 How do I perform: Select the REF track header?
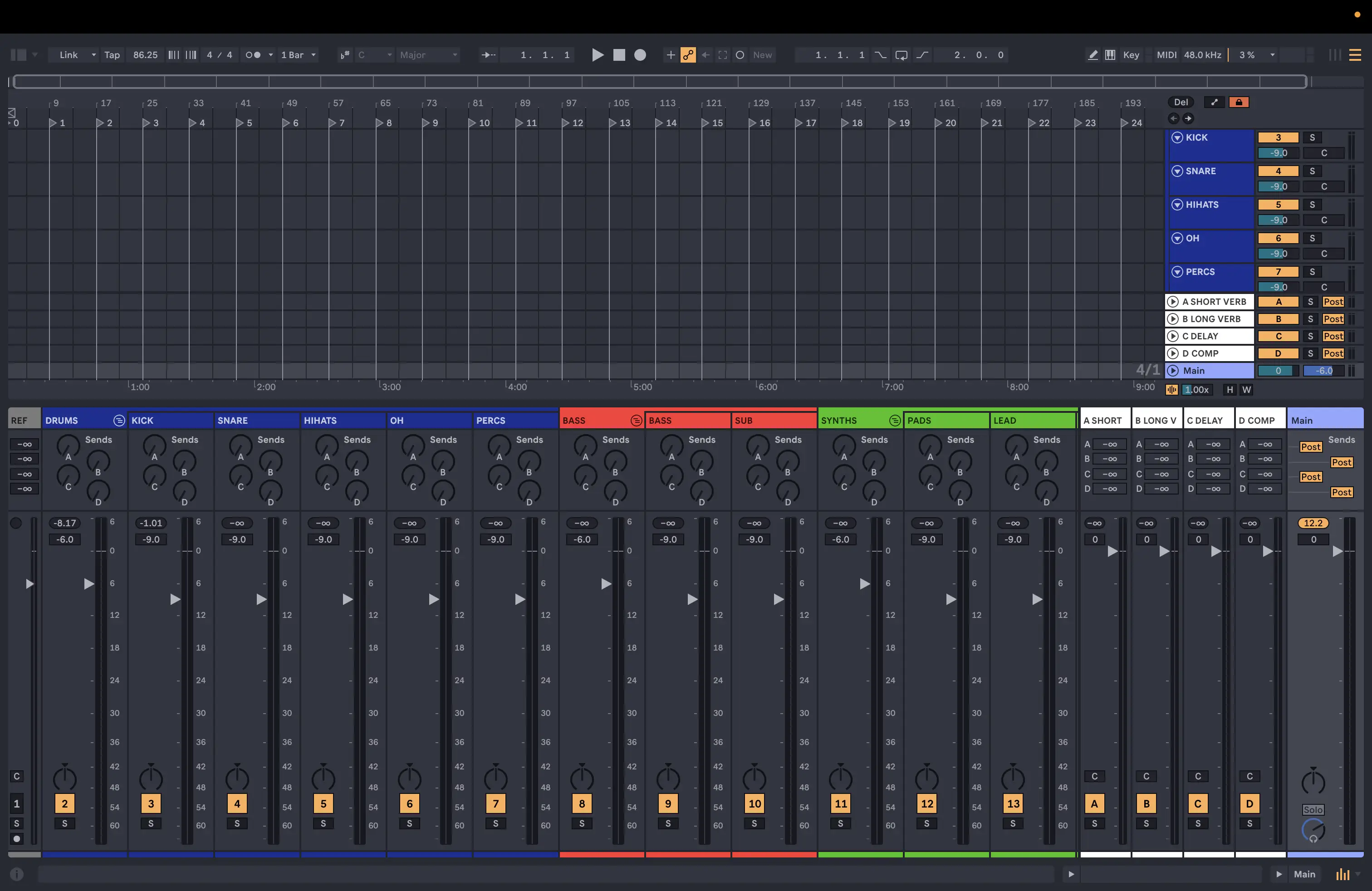[24, 421]
